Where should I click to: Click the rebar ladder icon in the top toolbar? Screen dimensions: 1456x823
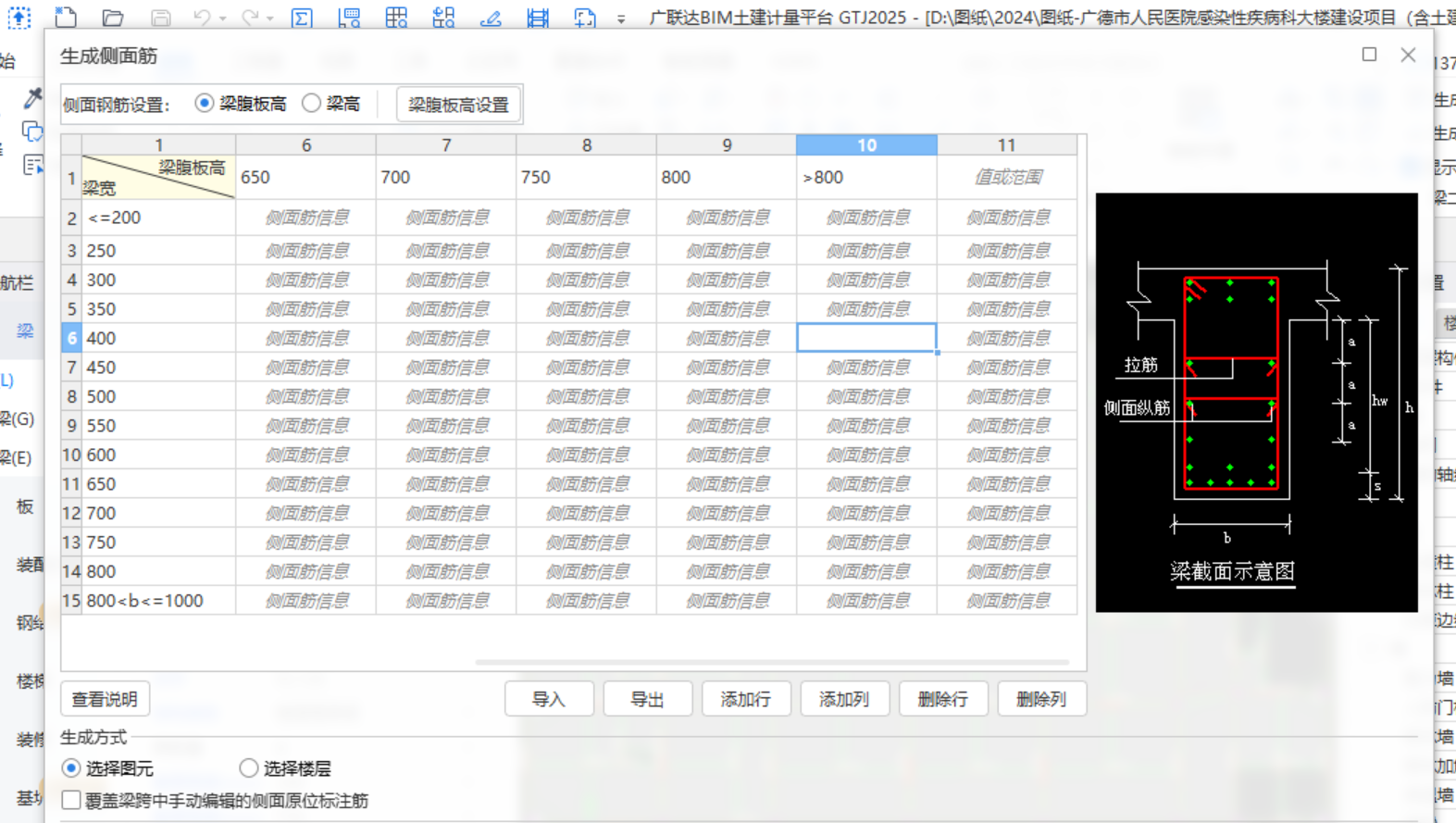(x=538, y=17)
